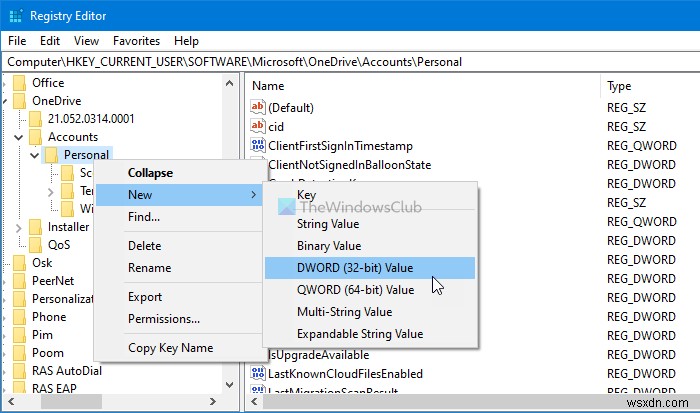Click the tree pane scroll up arrow
Viewport: 700px width, 413px height.
point(229,83)
